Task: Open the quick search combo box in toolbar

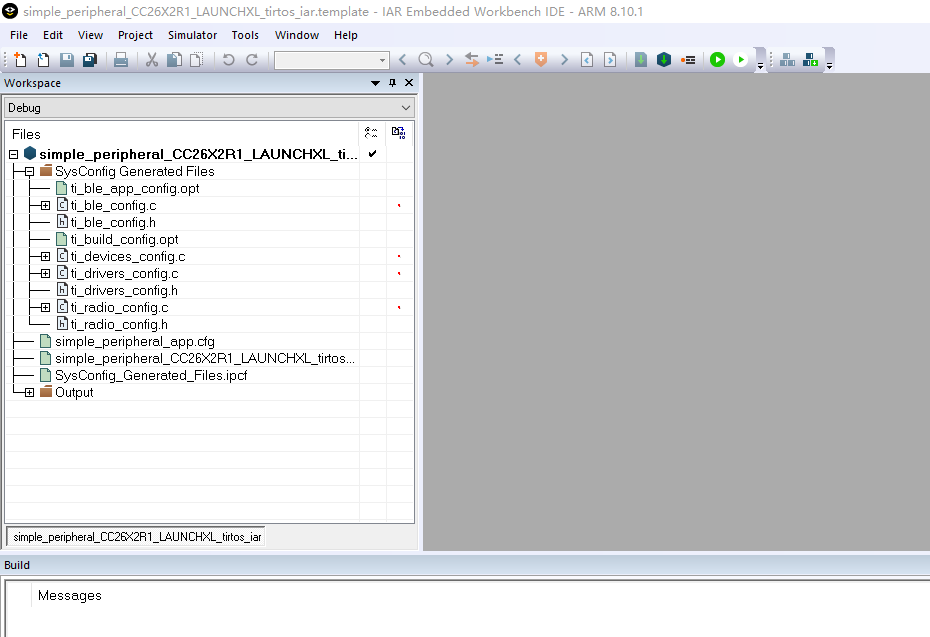Action: (x=332, y=60)
